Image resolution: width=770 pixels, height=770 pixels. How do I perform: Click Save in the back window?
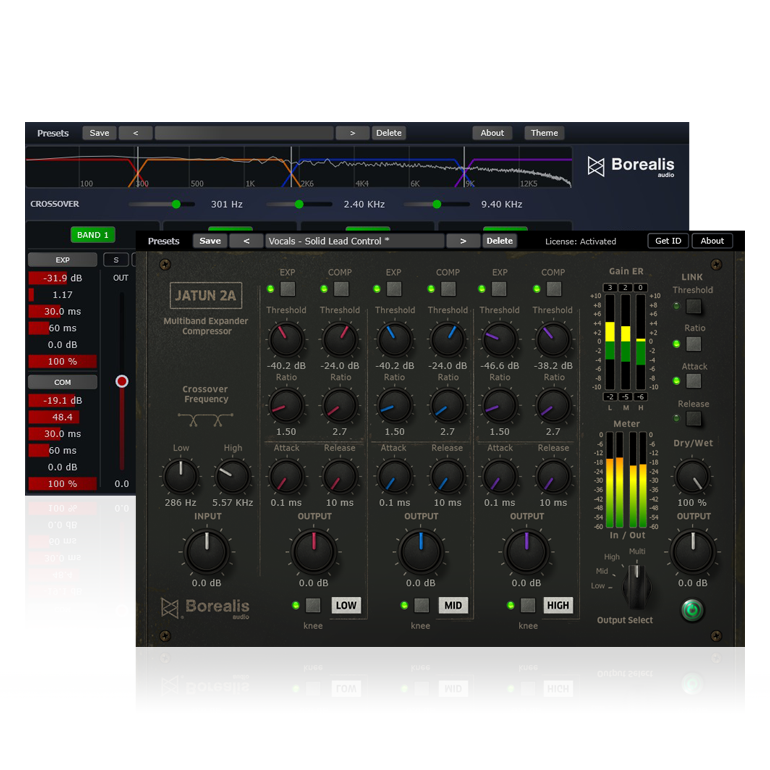[99, 133]
